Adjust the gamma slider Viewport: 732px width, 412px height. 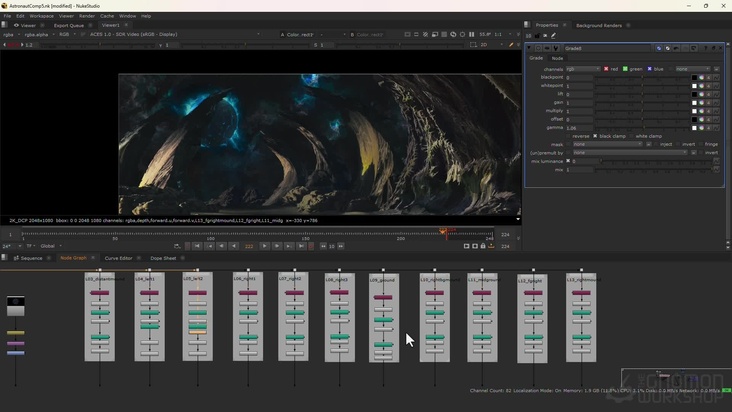(642, 128)
